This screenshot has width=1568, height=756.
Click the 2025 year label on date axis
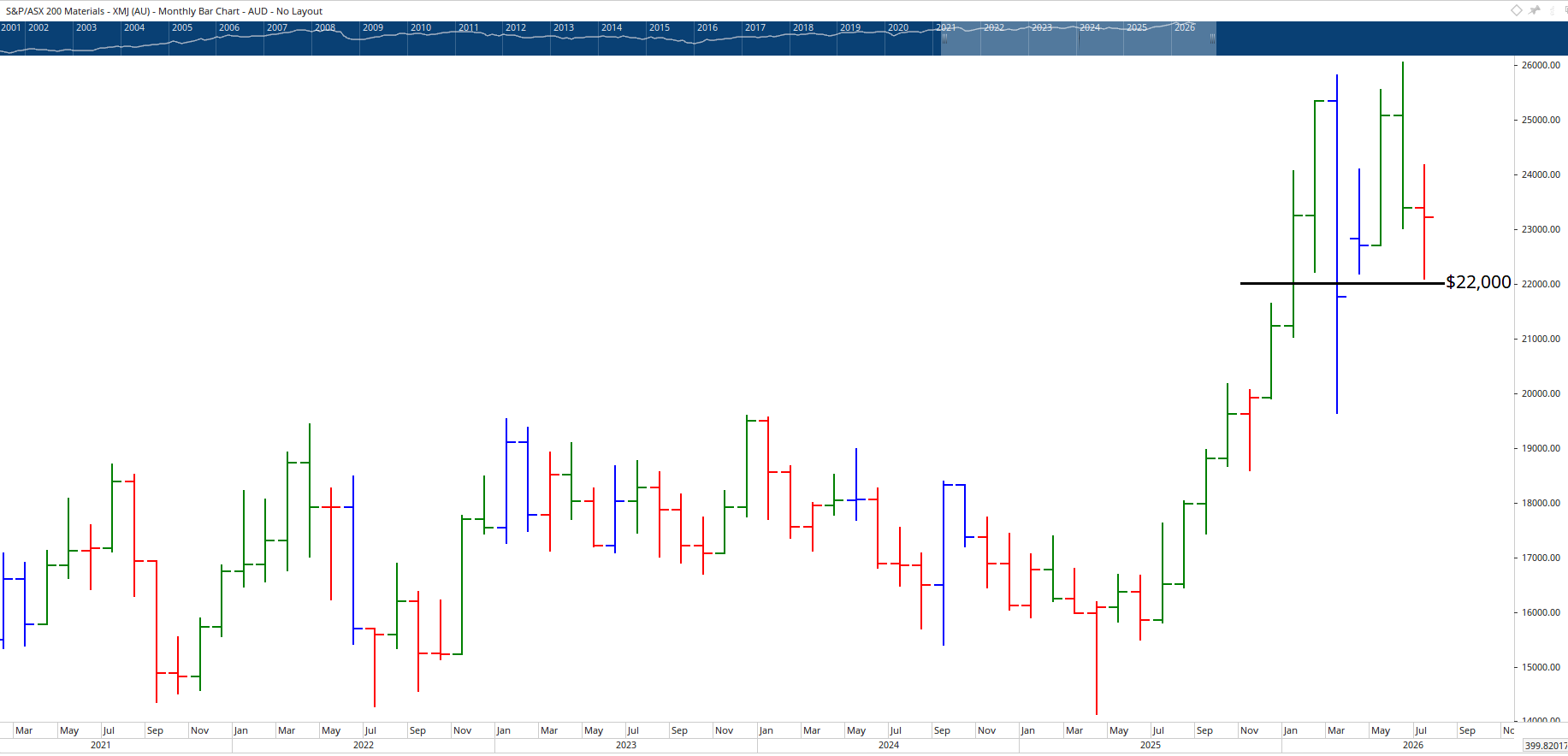point(1151,745)
